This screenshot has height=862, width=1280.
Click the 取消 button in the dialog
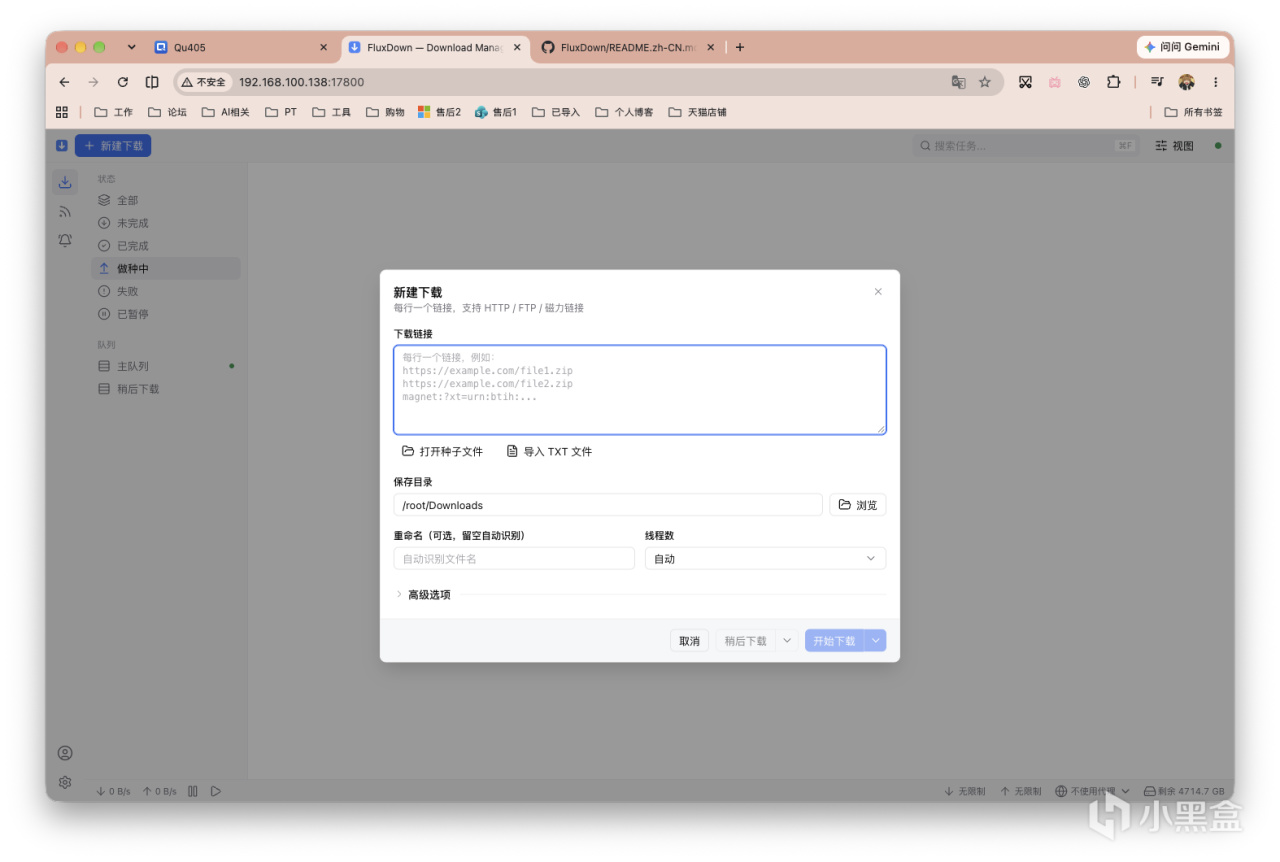coord(689,641)
